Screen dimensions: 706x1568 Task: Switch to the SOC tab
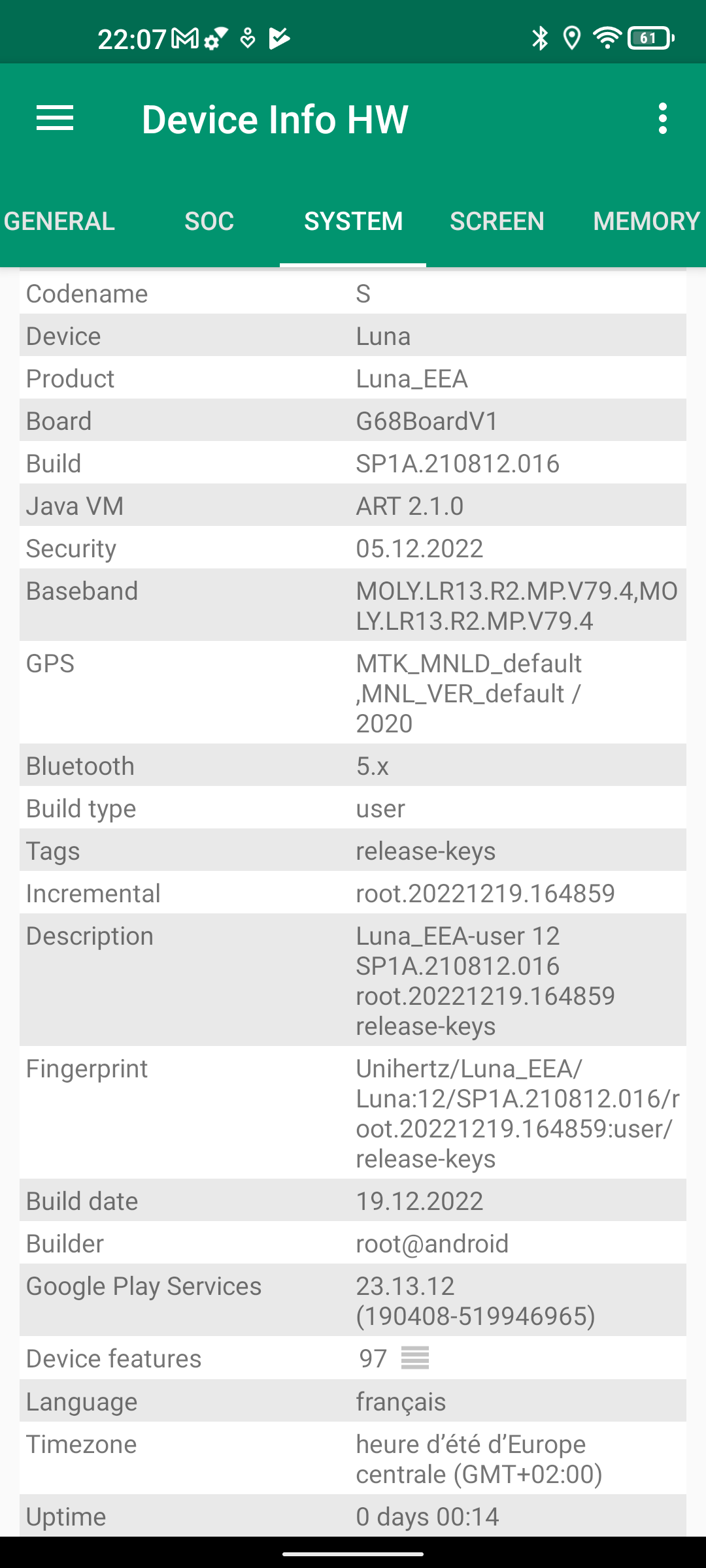[x=209, y=221]
